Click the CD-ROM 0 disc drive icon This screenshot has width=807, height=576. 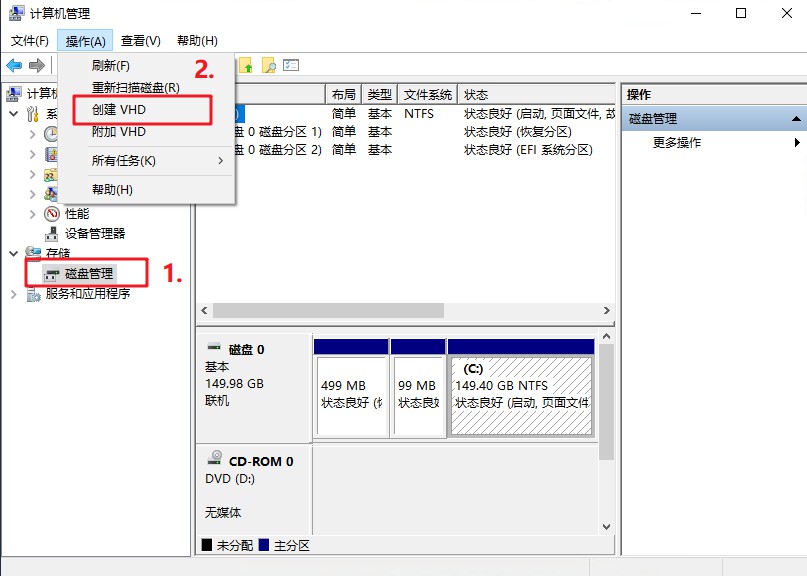click(x=215, y=458)
